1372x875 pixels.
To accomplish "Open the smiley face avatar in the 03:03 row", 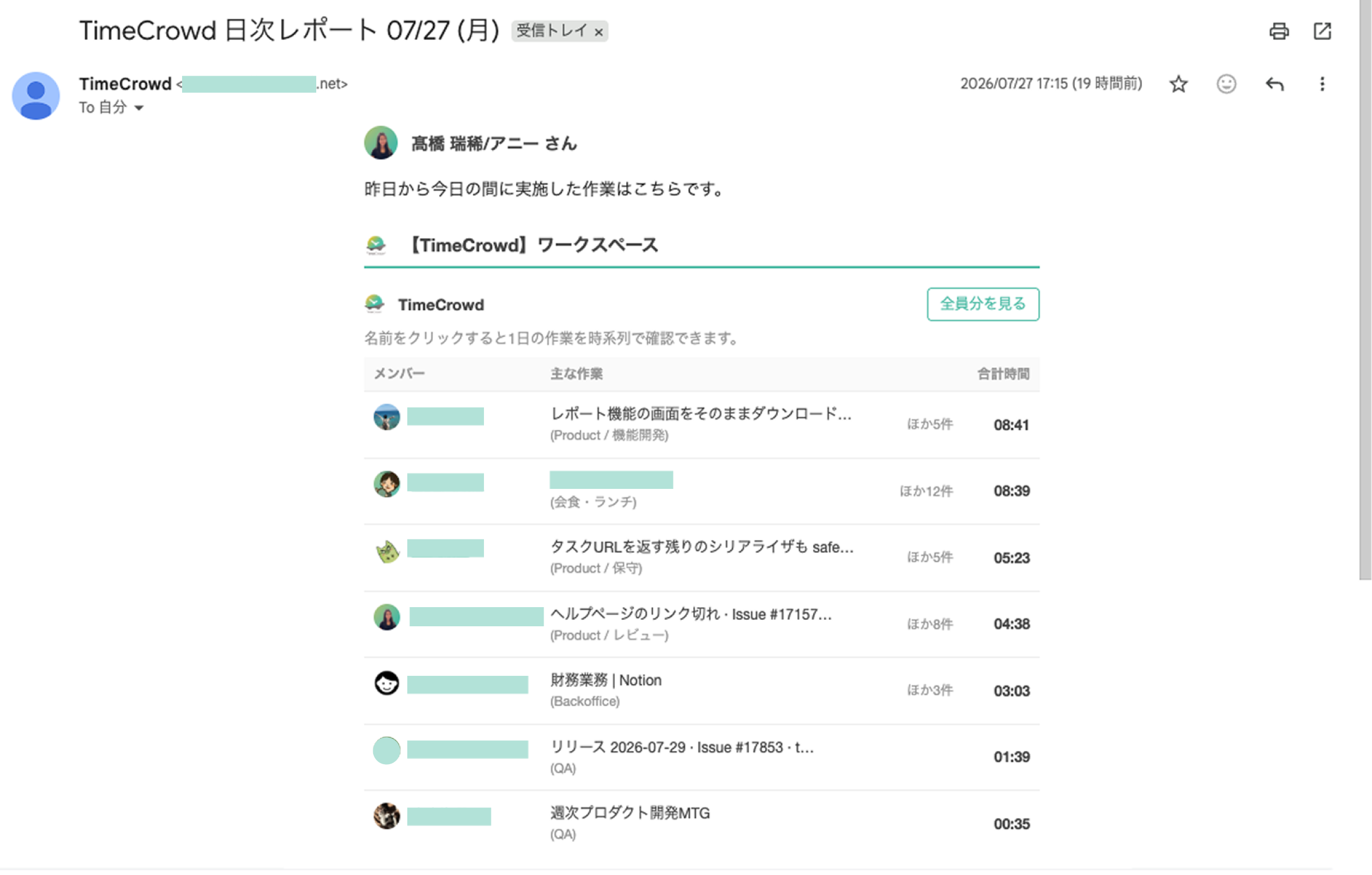I will click(387, 683).
